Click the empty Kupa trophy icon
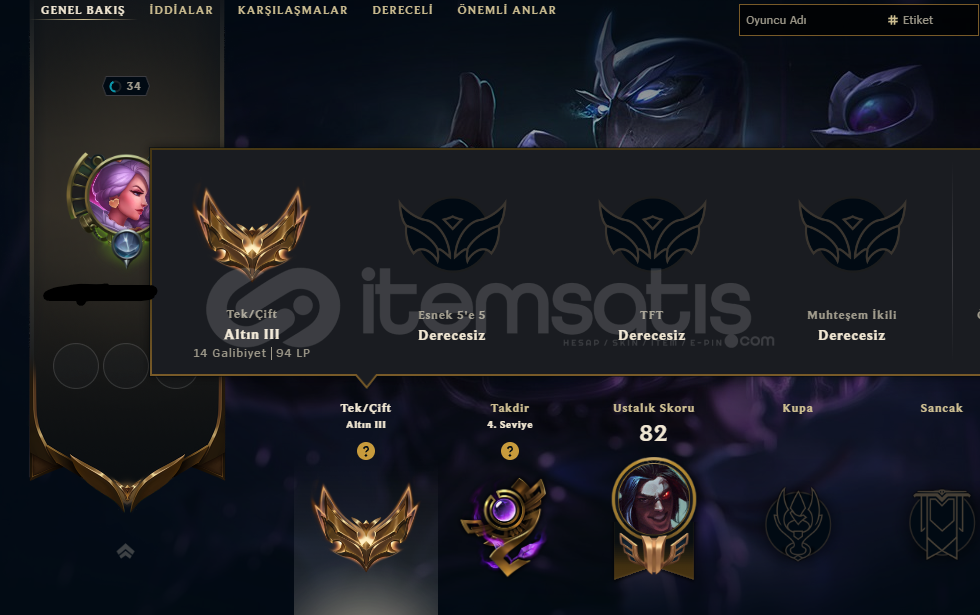The height and width of the screenshot is (615, 980). [x=798, y=524]
